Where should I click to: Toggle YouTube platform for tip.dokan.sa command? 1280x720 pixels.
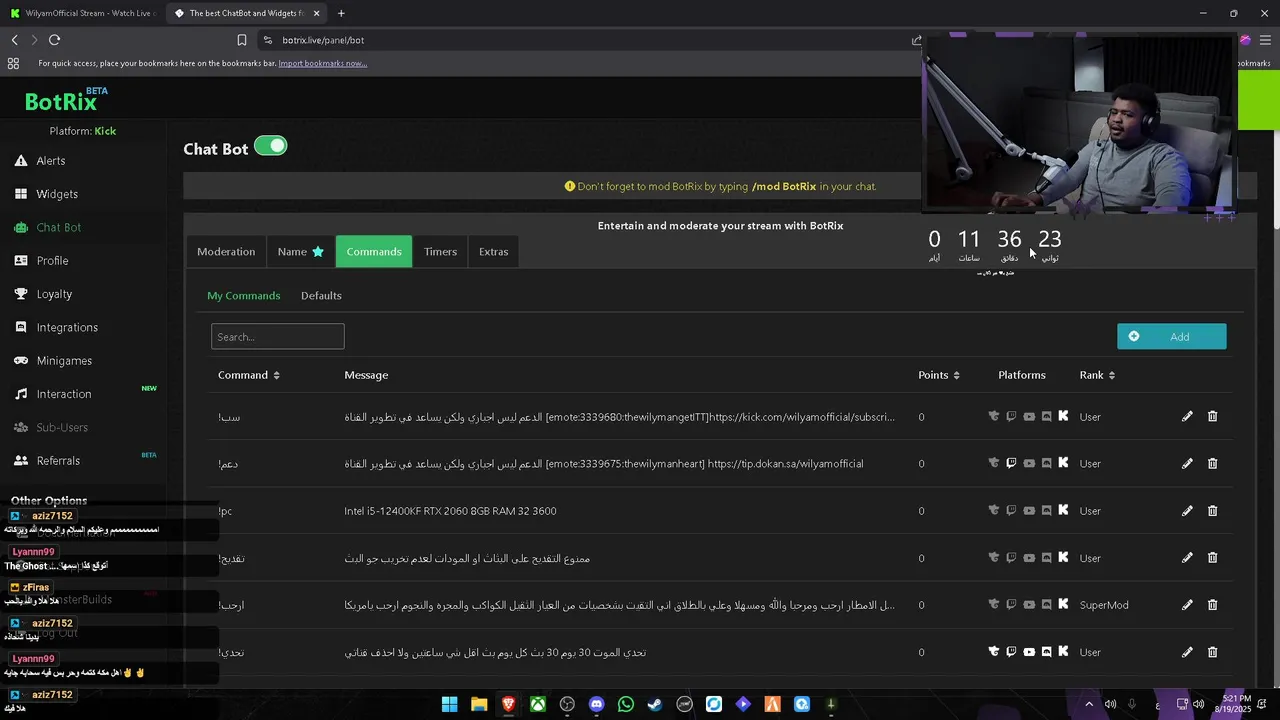(1029, 464)
